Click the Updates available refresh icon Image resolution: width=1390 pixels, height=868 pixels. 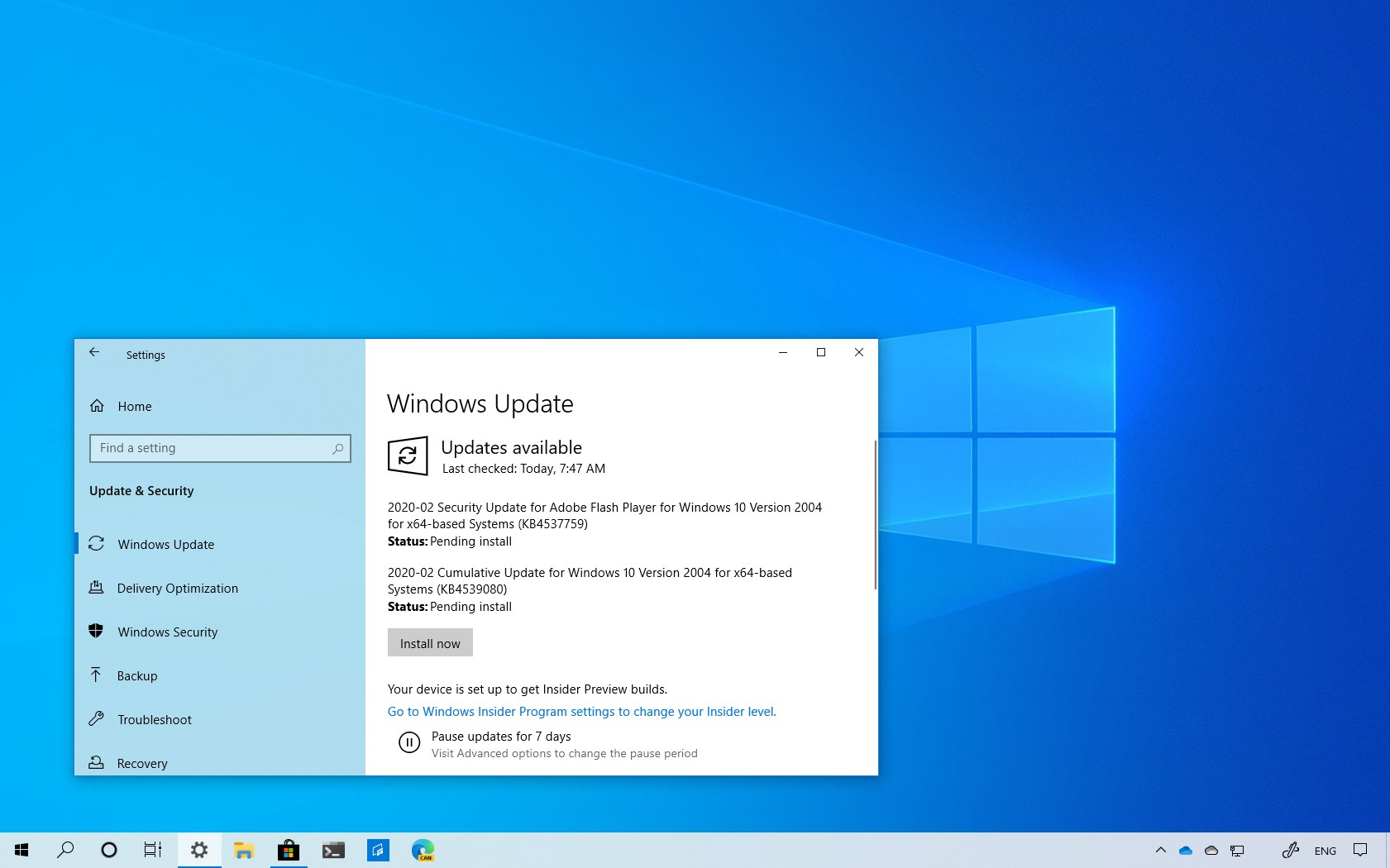(x=408, y=455)
